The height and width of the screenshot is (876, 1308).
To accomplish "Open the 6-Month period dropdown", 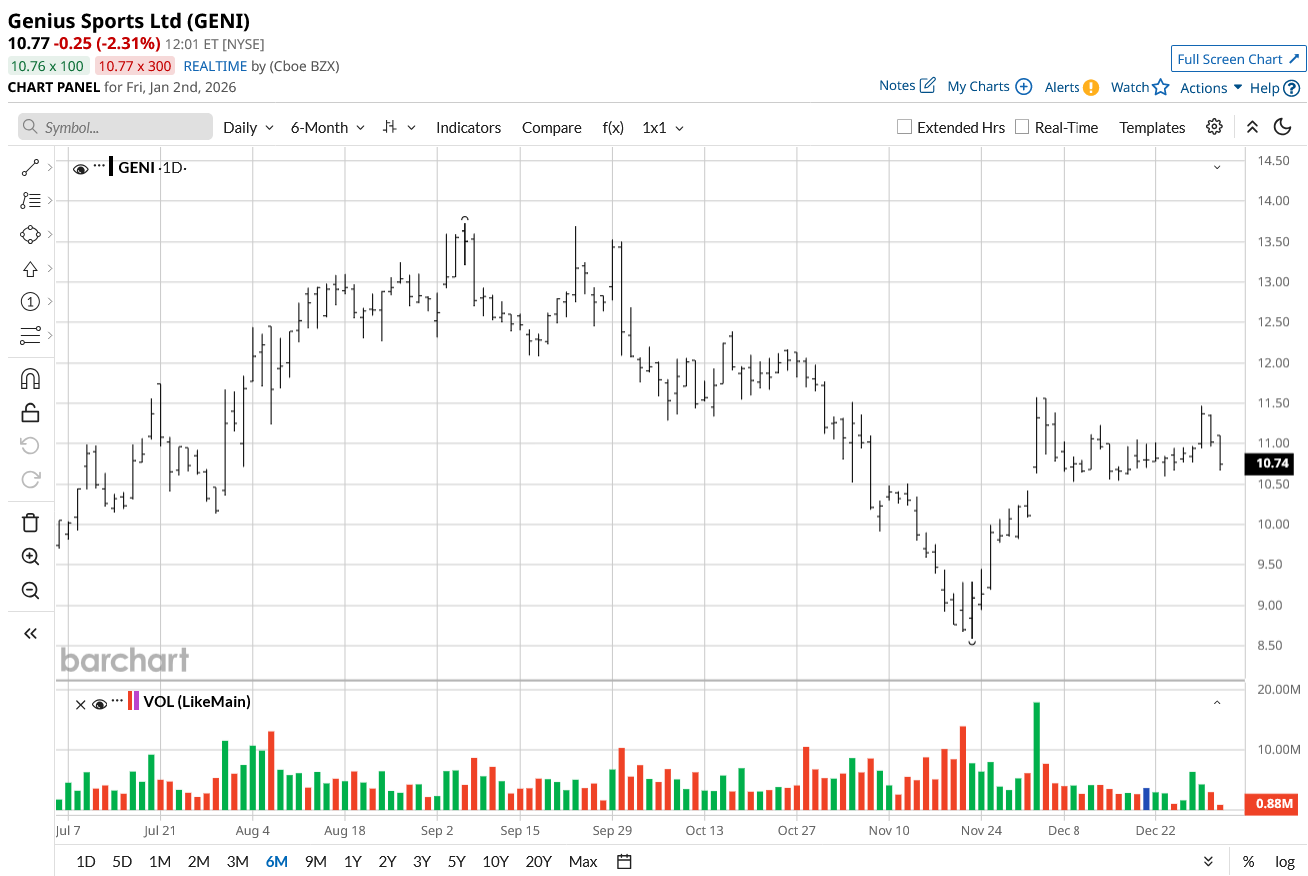I will pyautogui.click(x=328, y=128).
